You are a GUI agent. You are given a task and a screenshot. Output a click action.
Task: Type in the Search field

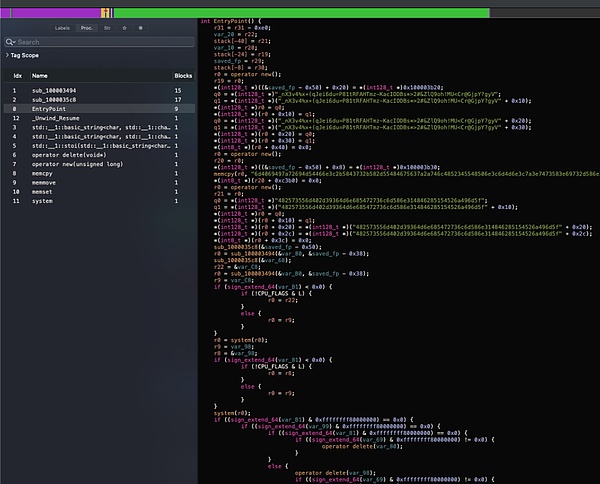(100, 42)
